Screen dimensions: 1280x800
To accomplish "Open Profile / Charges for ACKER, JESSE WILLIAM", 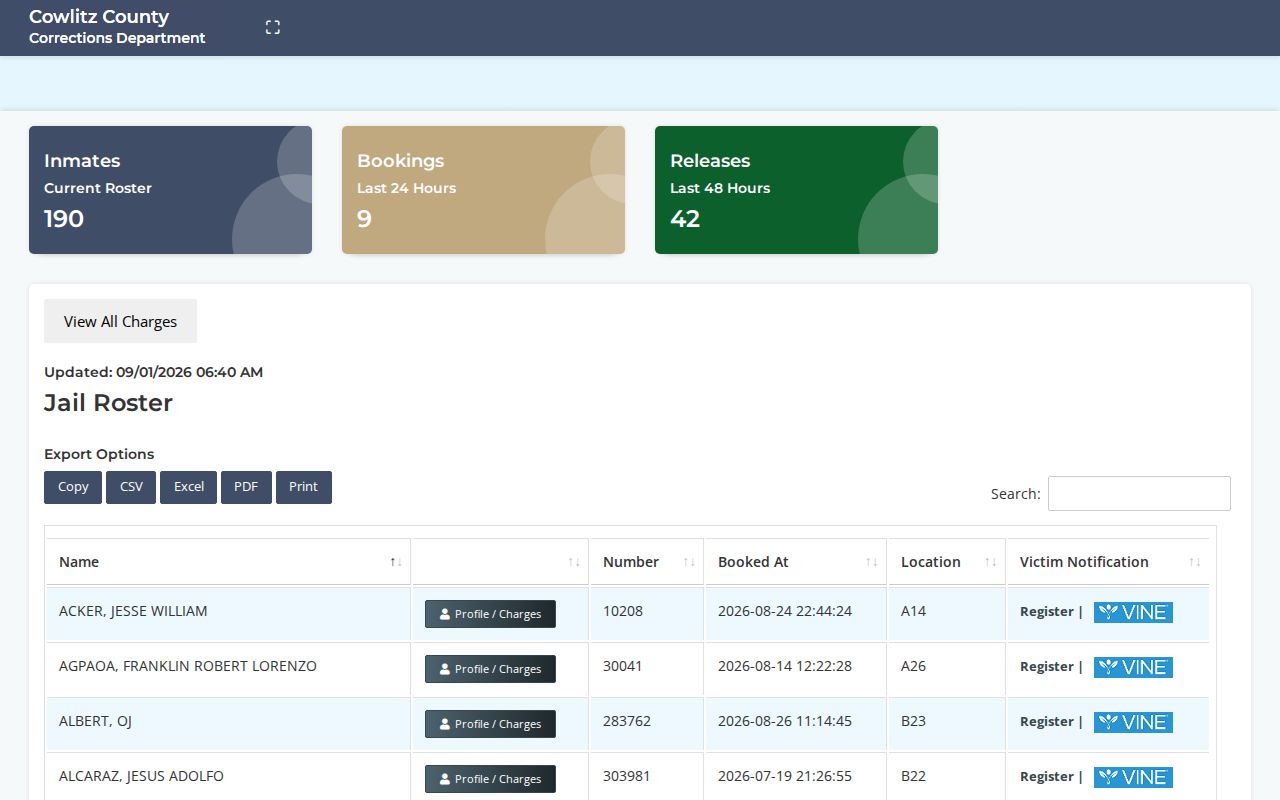I will (490, 614).
